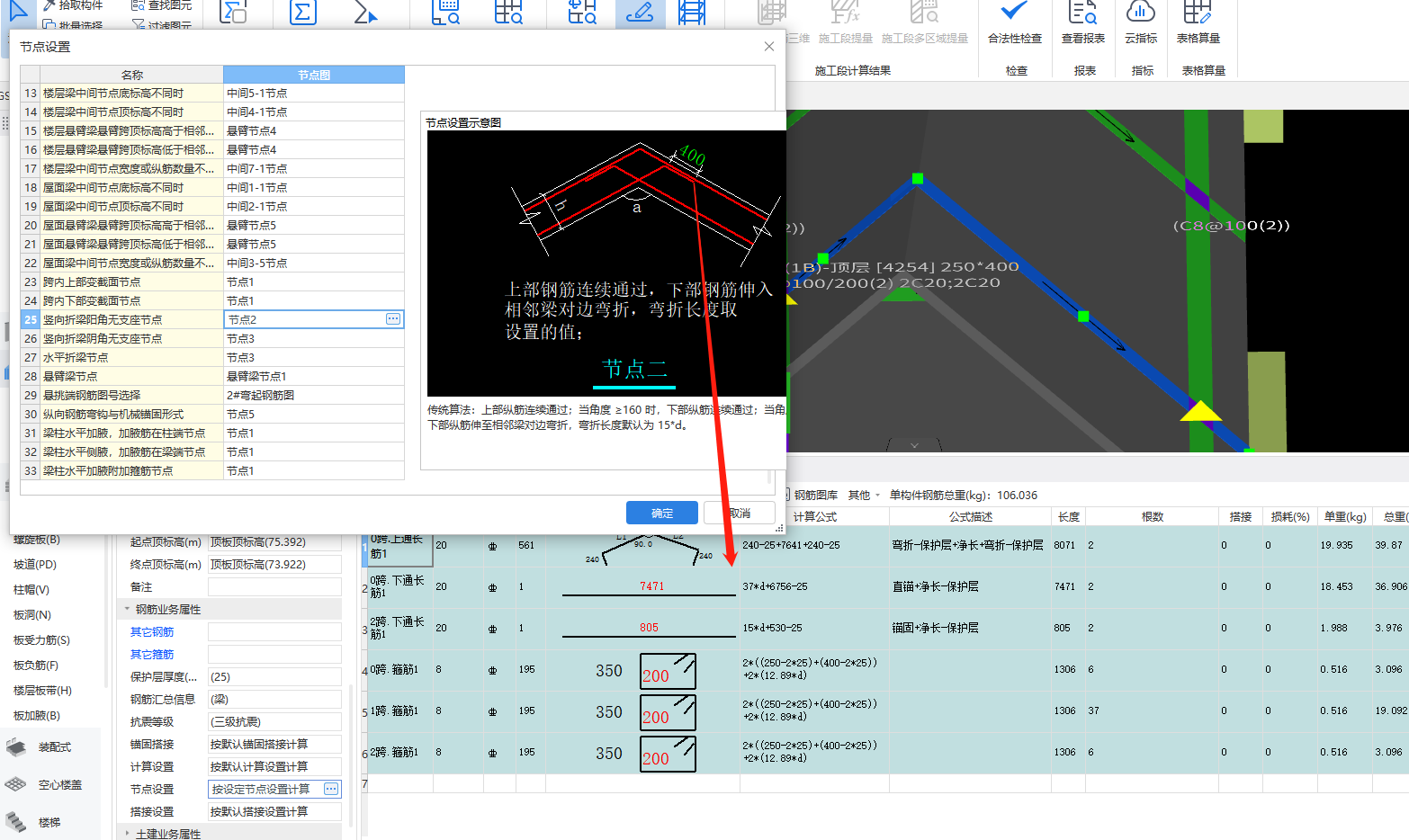Close the 节点设置 dialog

768,46
